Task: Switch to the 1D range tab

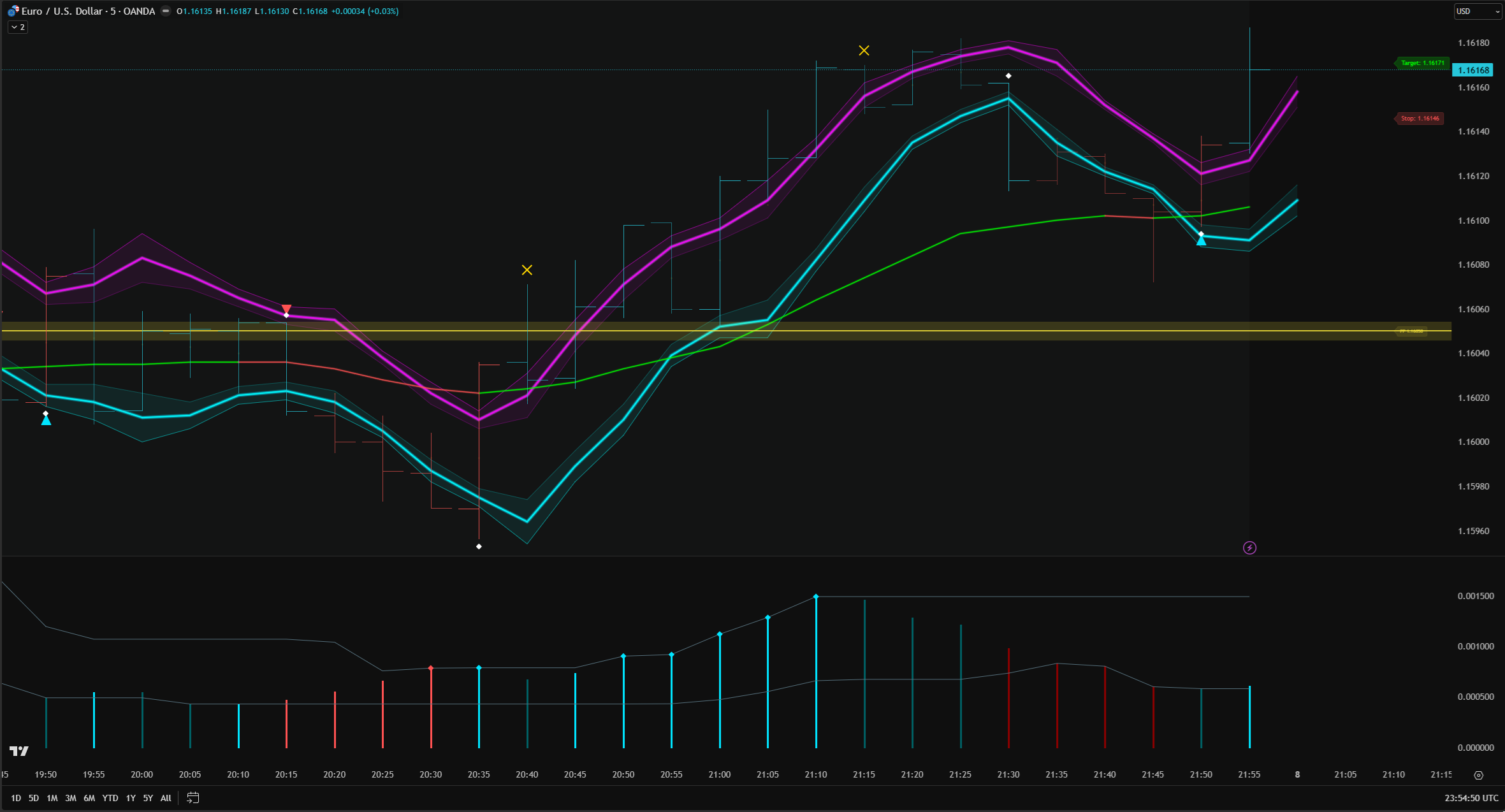Action: click(x=15, y=797)
